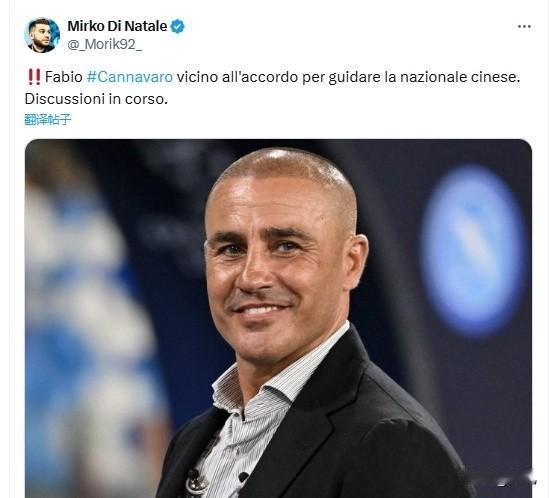
Task: Click the Mirko Di Natale display name
Action: click(x=117, y=26)
